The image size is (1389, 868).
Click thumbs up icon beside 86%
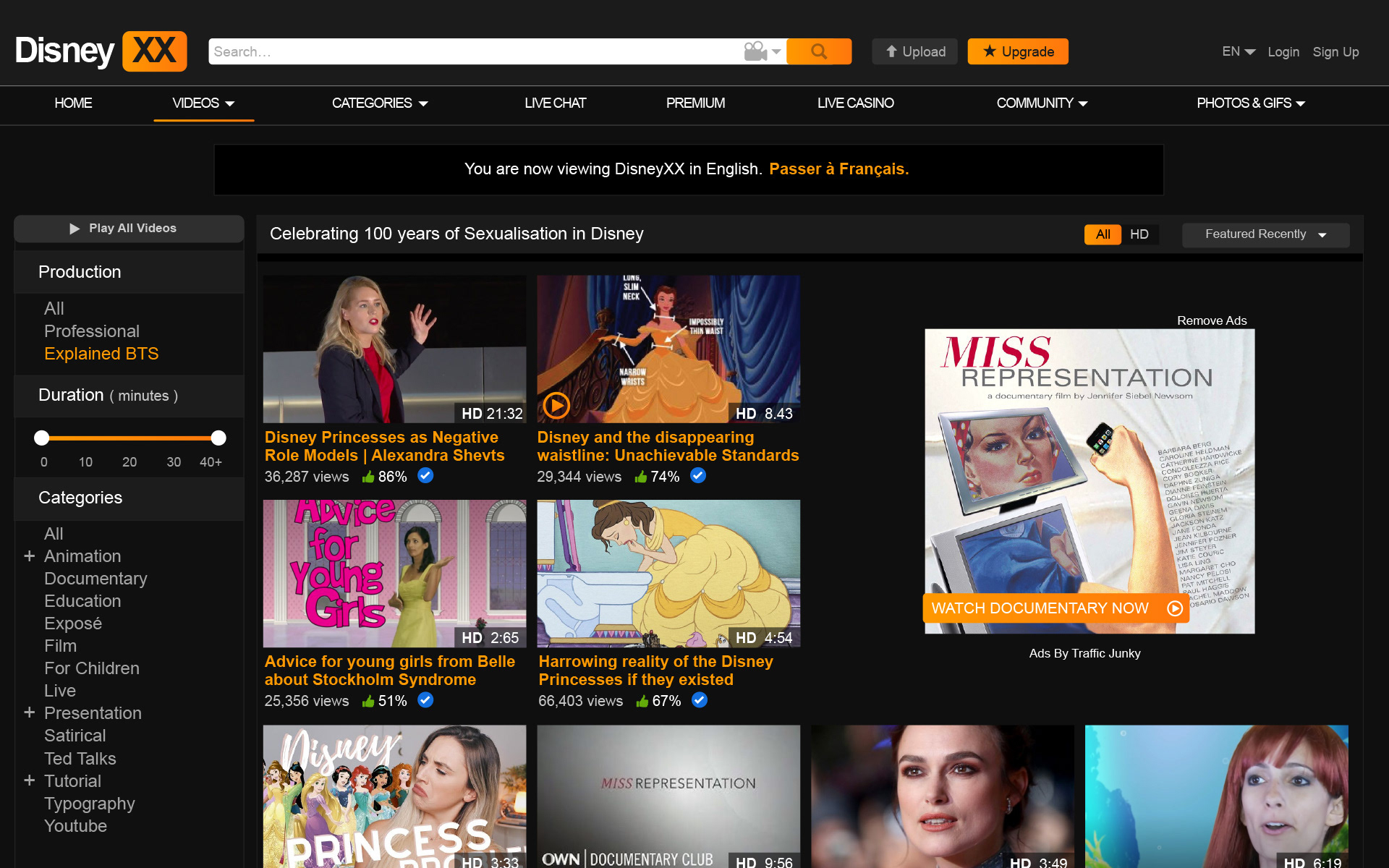coord(368,477)
